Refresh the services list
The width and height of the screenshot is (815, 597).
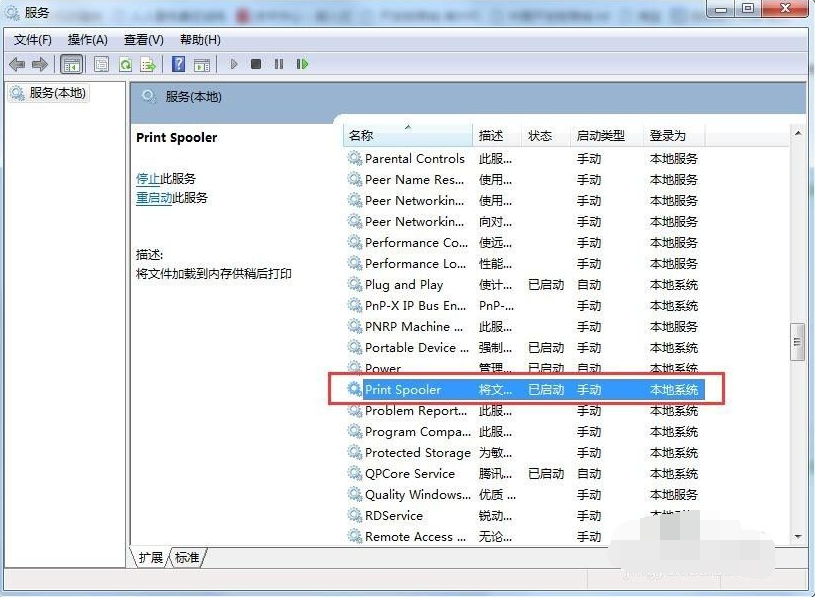128,63
